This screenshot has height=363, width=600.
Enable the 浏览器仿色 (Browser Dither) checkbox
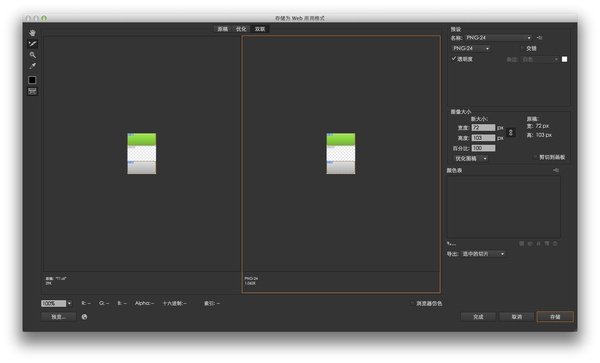click(x=412, y=303)
